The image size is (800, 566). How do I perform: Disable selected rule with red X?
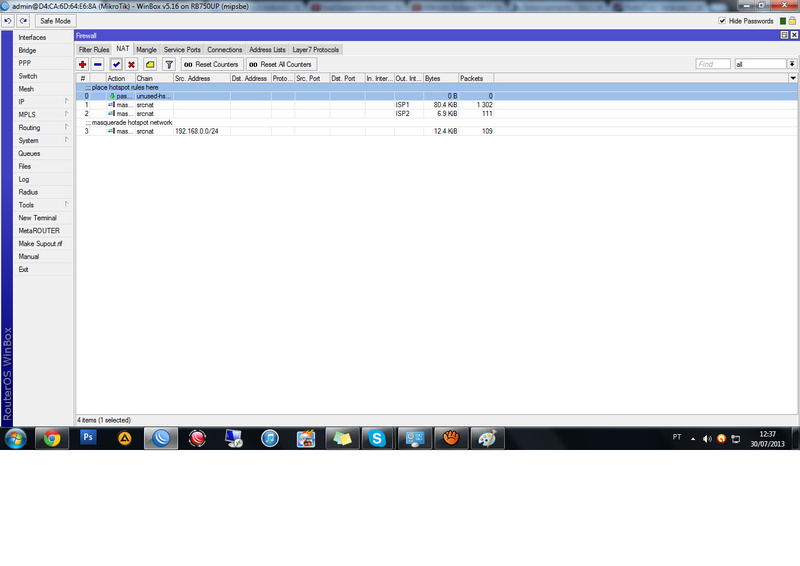[132, 64]
